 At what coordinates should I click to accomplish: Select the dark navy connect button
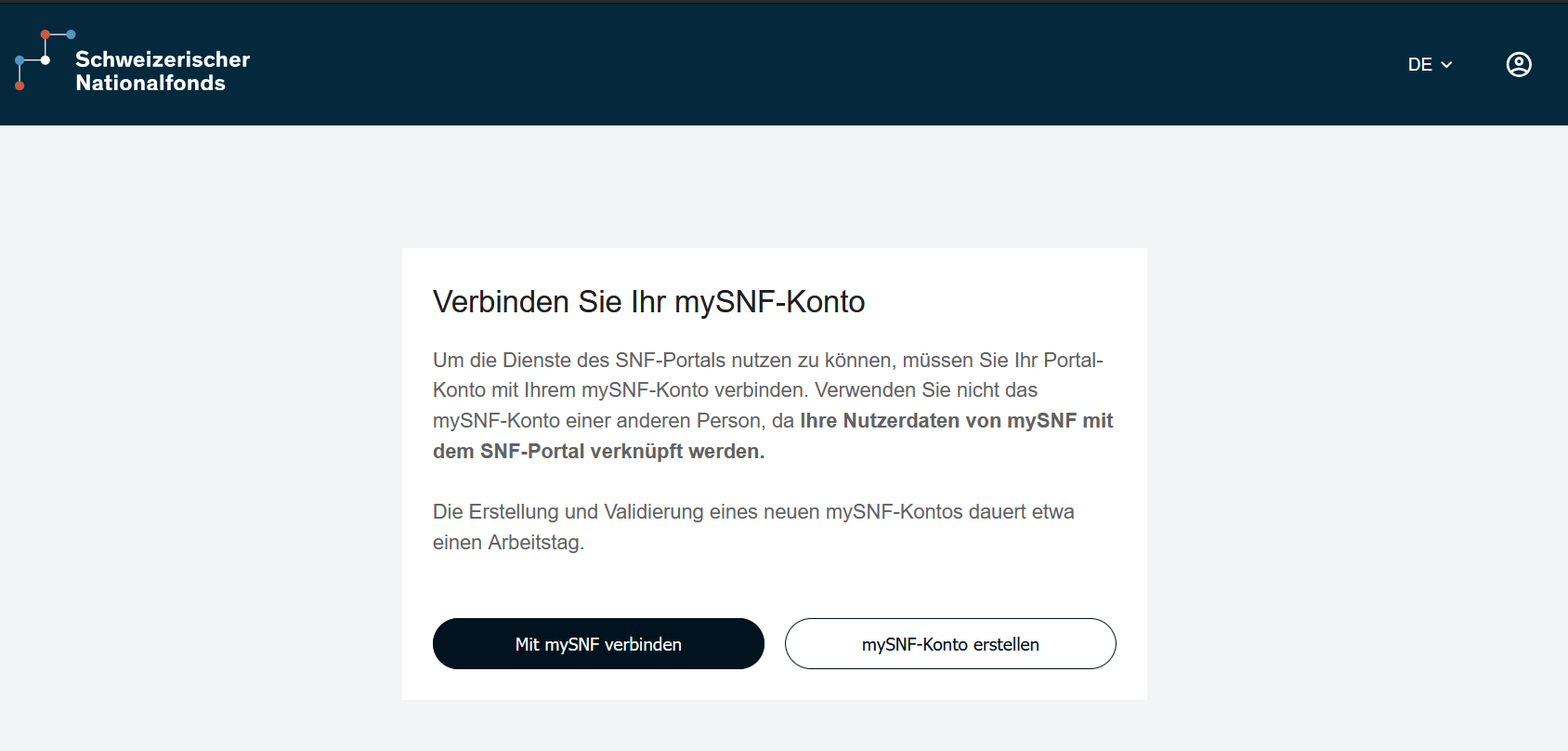tap(598, 643)
